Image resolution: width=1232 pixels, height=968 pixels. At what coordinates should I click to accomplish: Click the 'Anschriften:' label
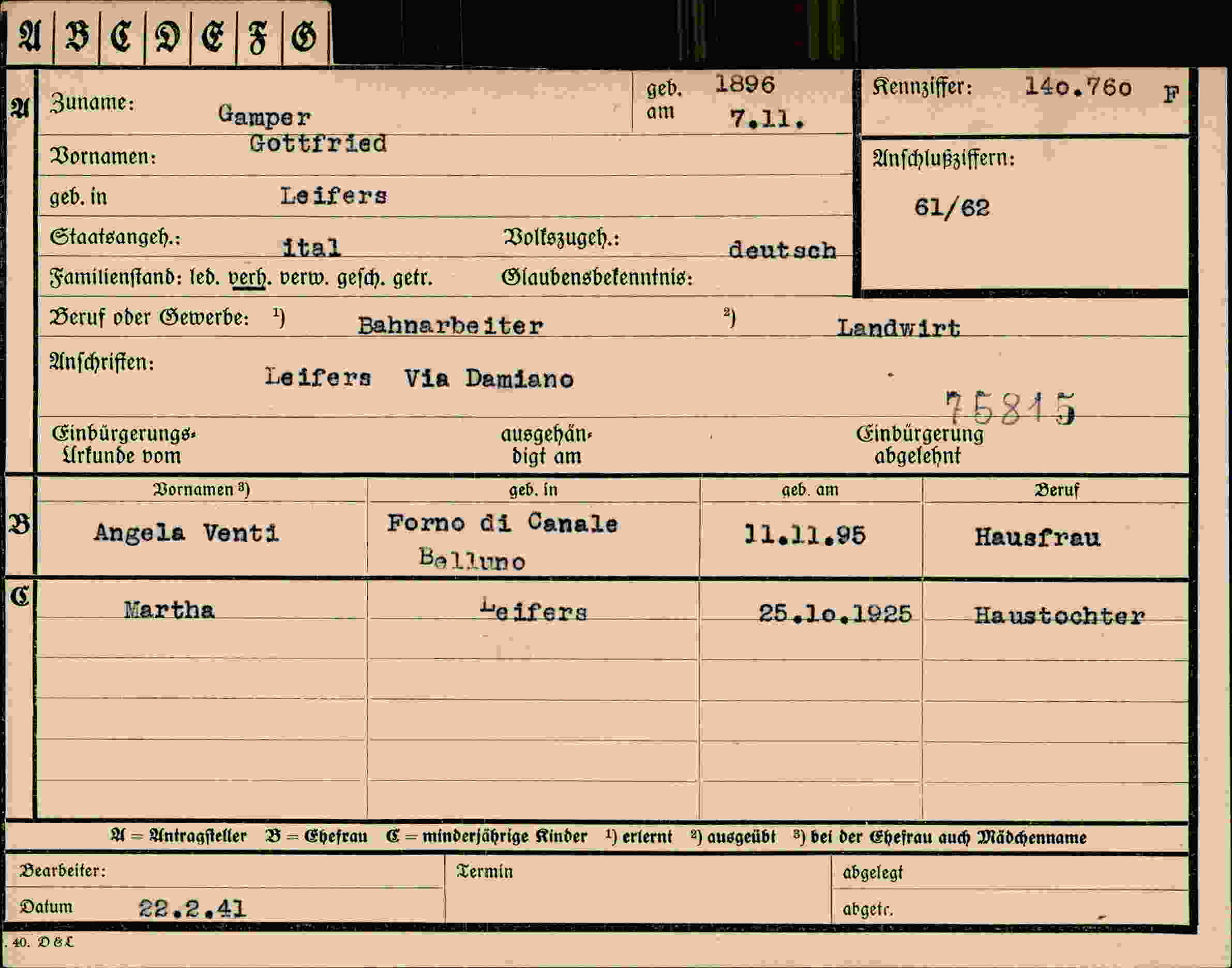point(101,362)
